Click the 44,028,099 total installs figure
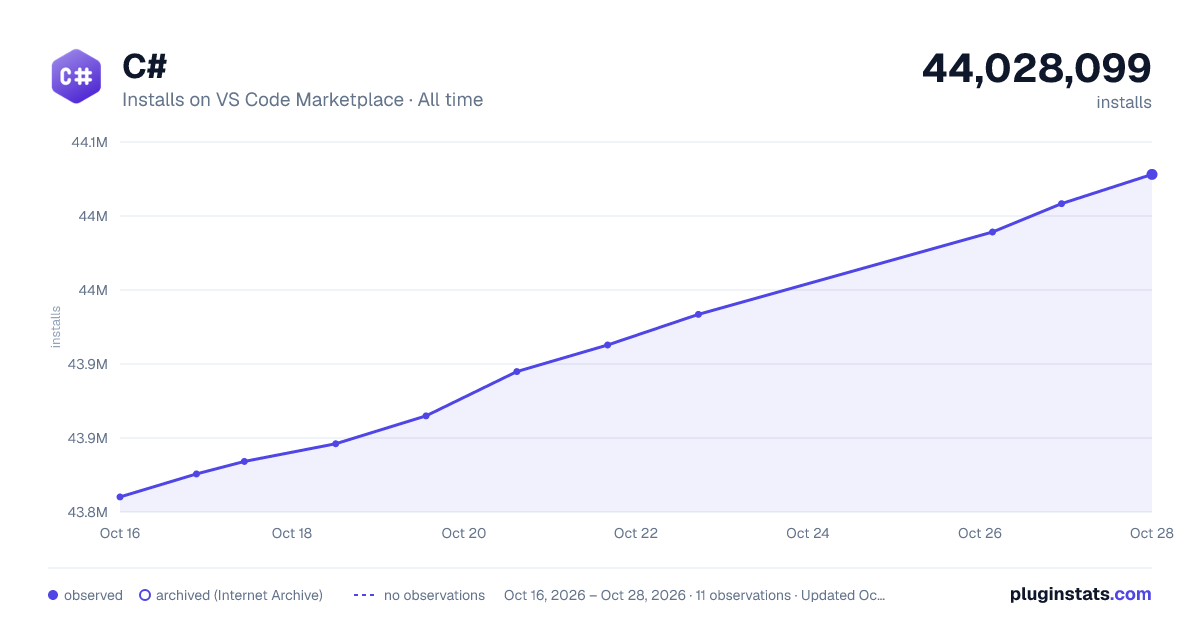This screenshot has width=1200, height=630. click(x=1037, y=68)
